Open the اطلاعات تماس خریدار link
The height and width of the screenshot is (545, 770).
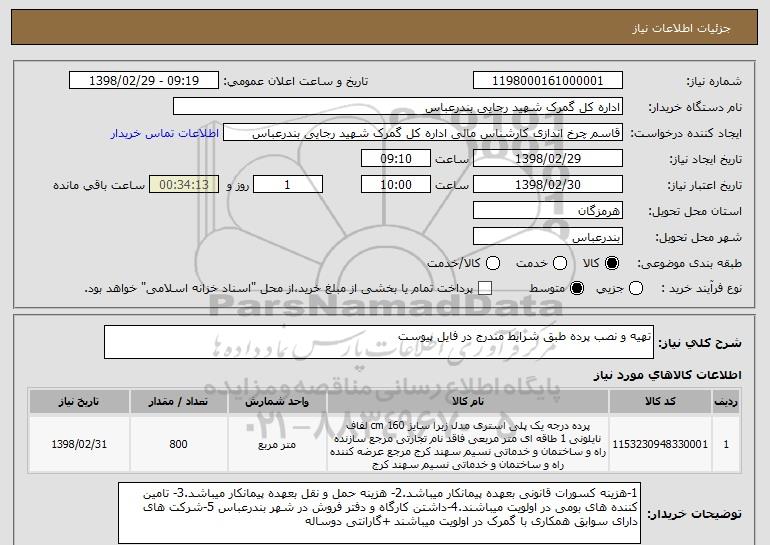165,134
